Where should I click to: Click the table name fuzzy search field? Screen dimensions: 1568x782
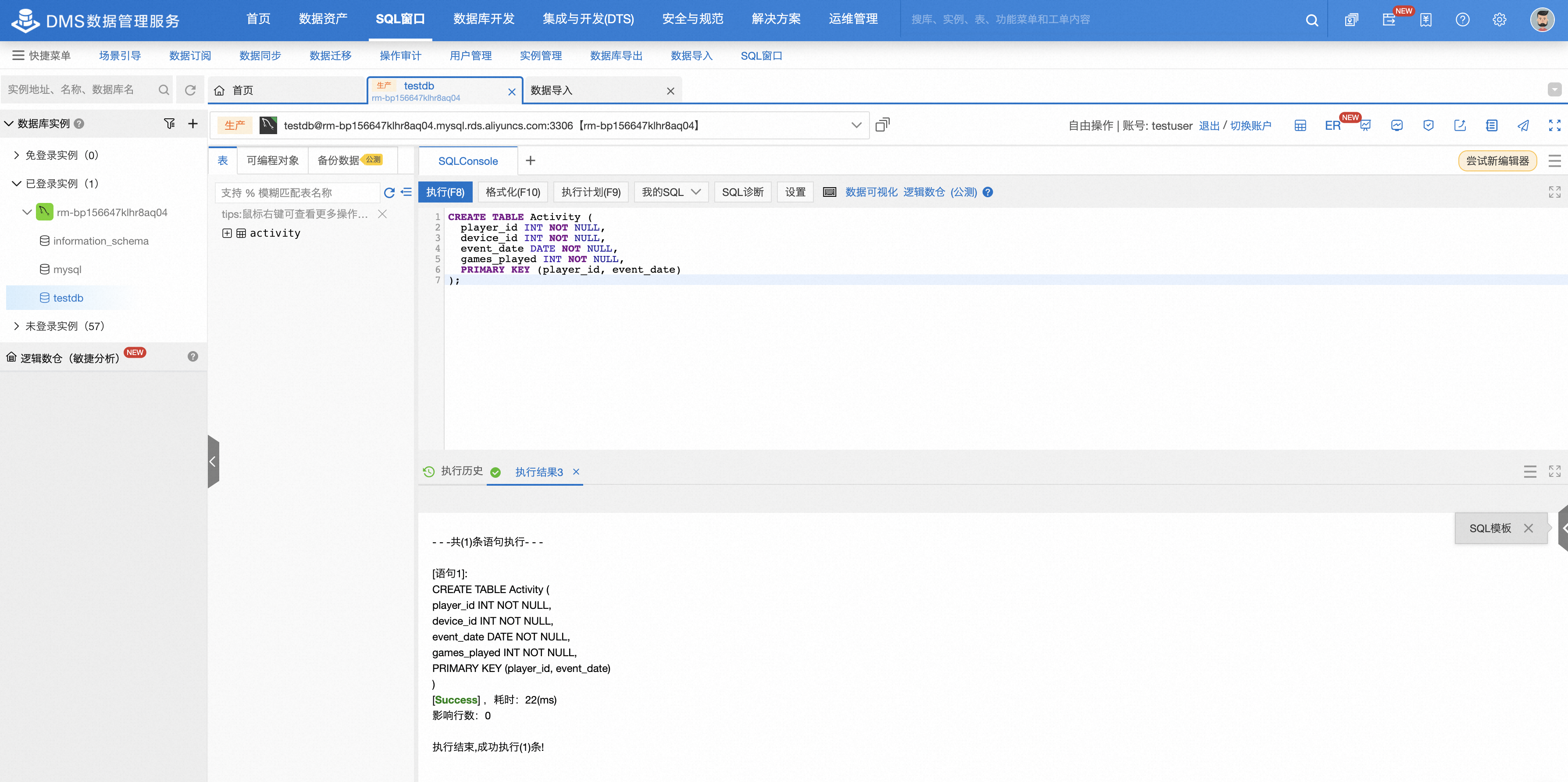pyautogui.click(x=297, y=193)
